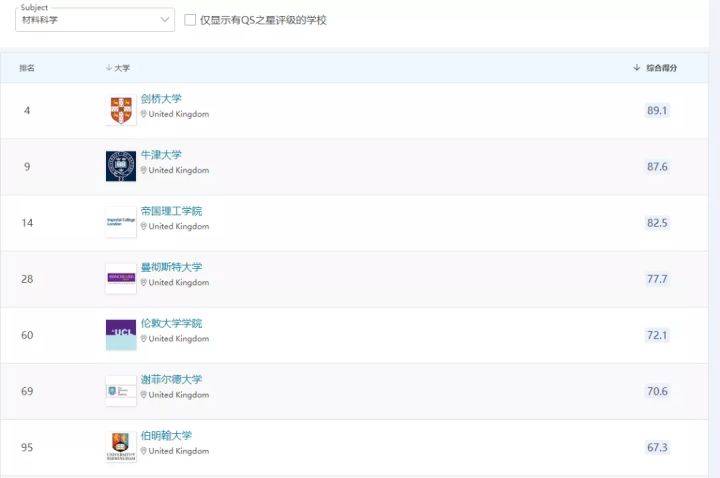This screenshot has width=720, height=478.
Task: Open 剑桥大学 university link
Action: click(161, 98)
